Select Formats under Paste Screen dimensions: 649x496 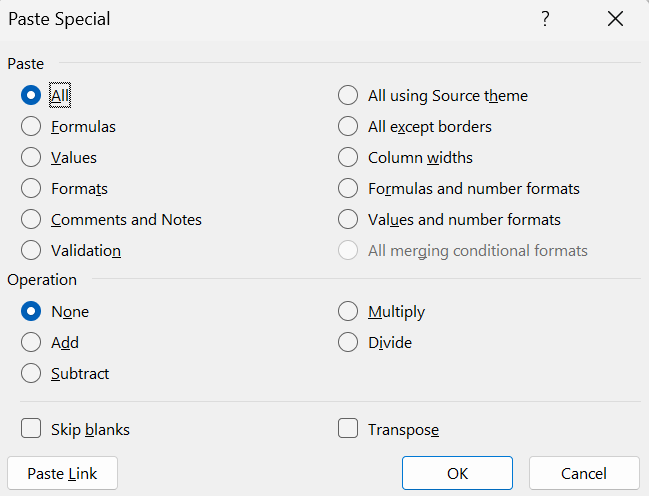31,189
